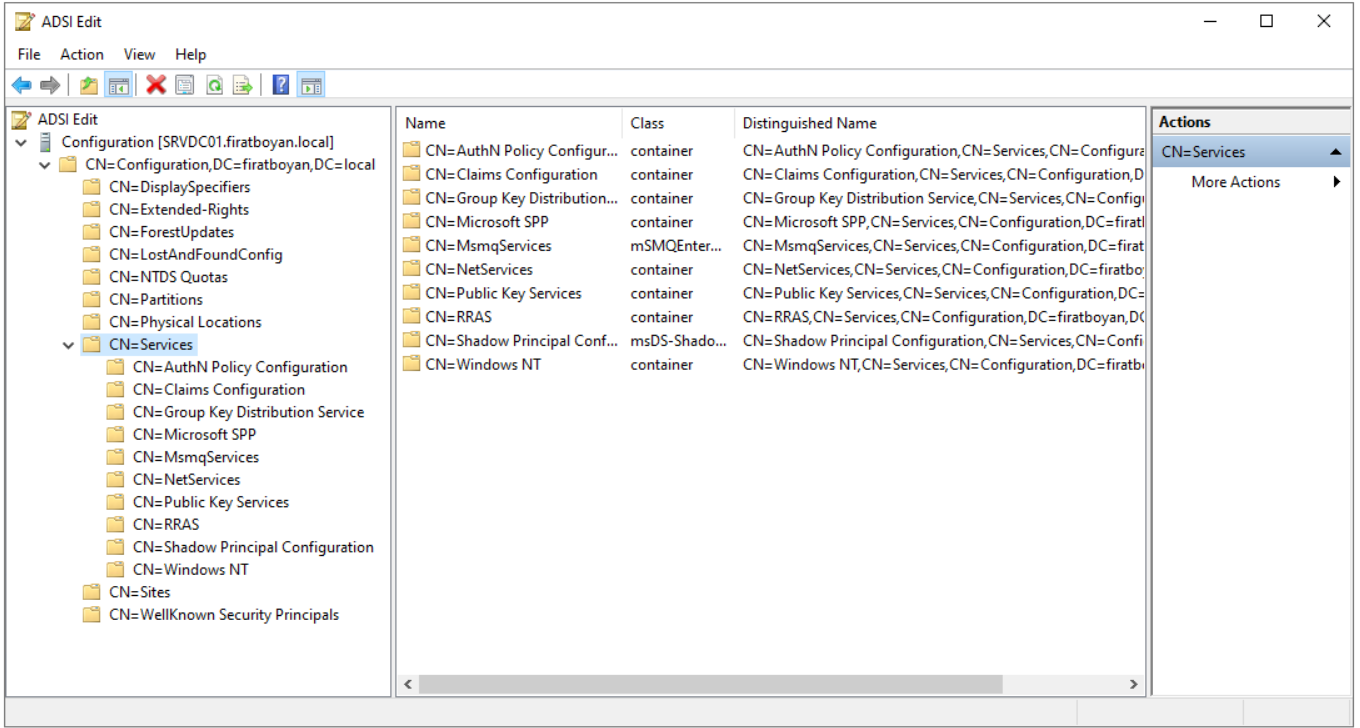Open the File menu
This screenshot has width=1360, height=728.
point(29,54)
